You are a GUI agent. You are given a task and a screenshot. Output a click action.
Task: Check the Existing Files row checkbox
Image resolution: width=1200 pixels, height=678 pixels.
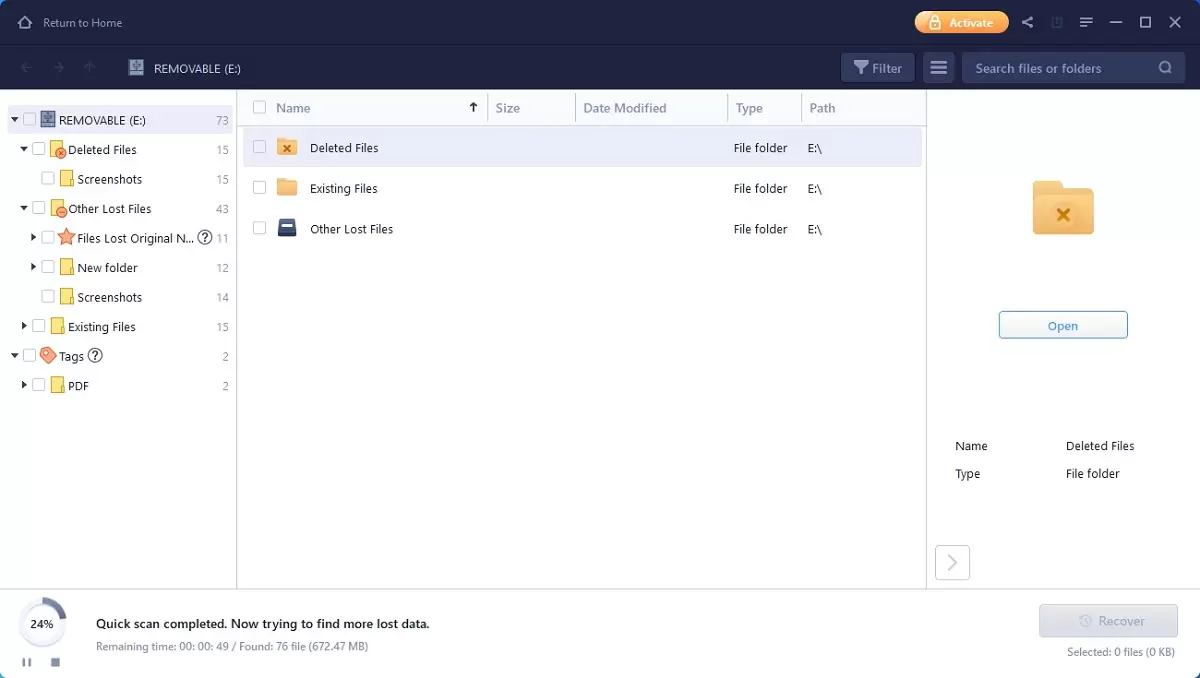(x=259, y=188)
